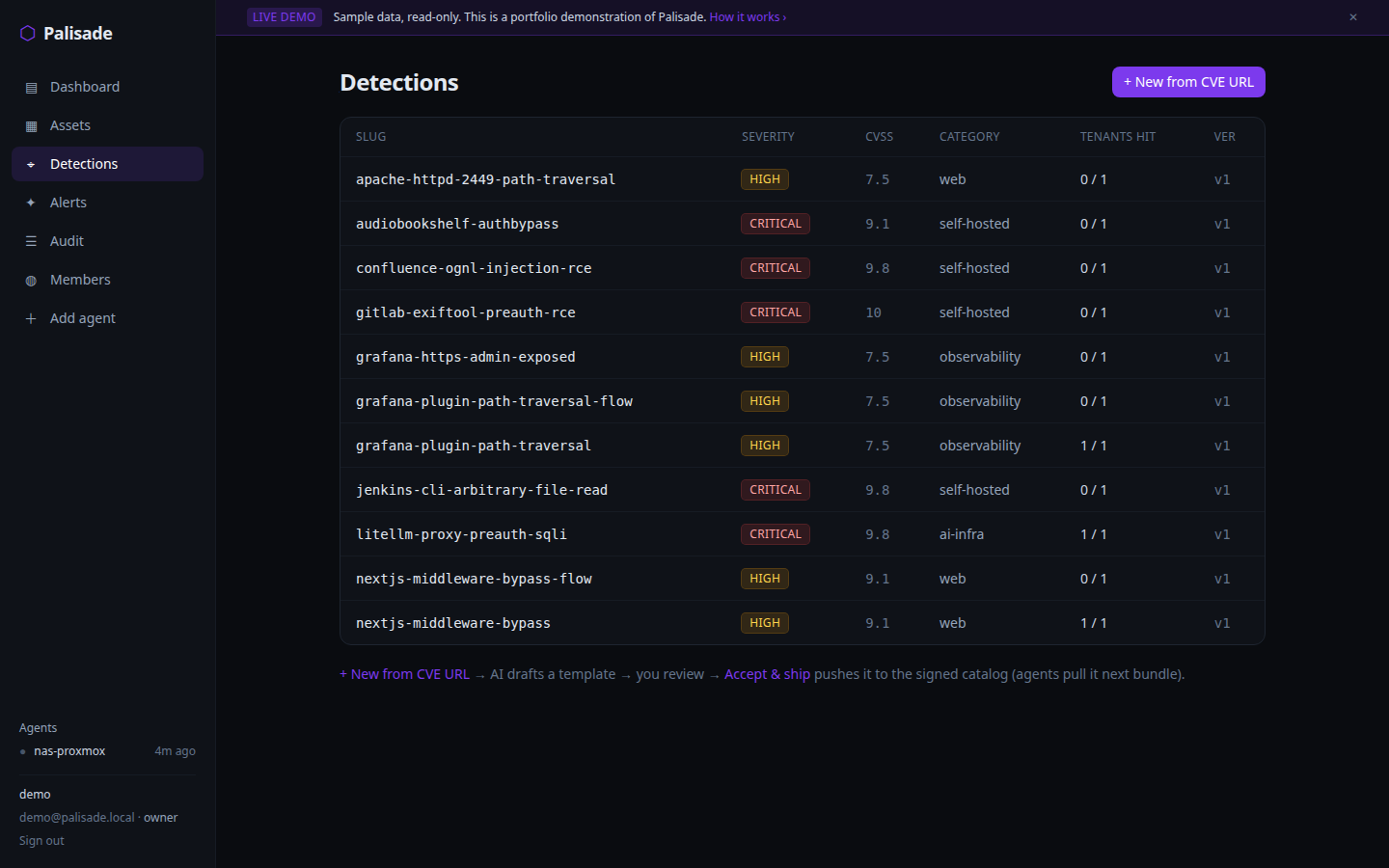Click the CVSS 10 value for gitlab-exiftool
Screen dimensions: 1389x868
(x=873, y=312)
